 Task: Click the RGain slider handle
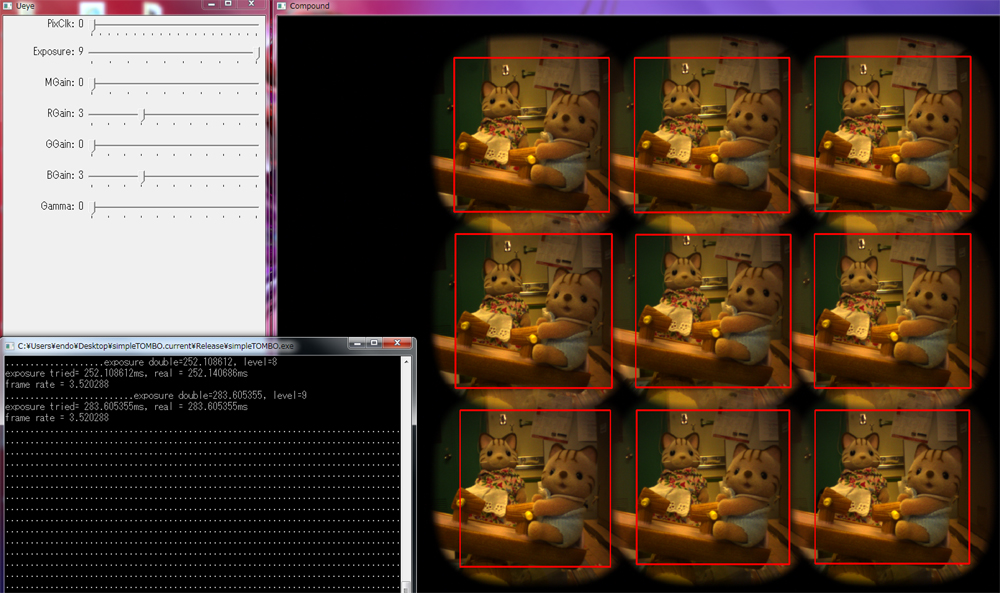point(143,115)
